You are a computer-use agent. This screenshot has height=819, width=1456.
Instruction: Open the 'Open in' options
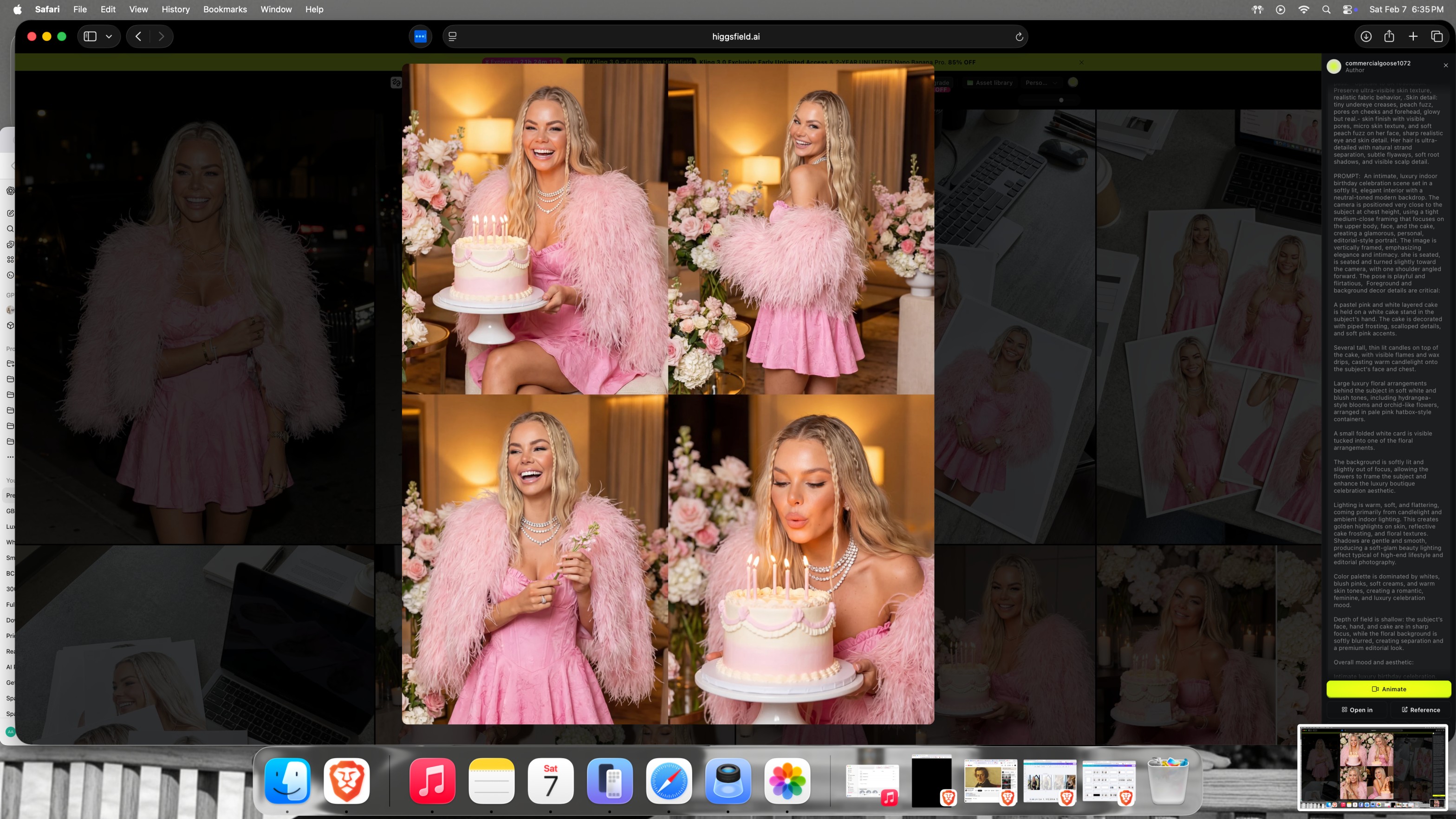pos(1357,710)
